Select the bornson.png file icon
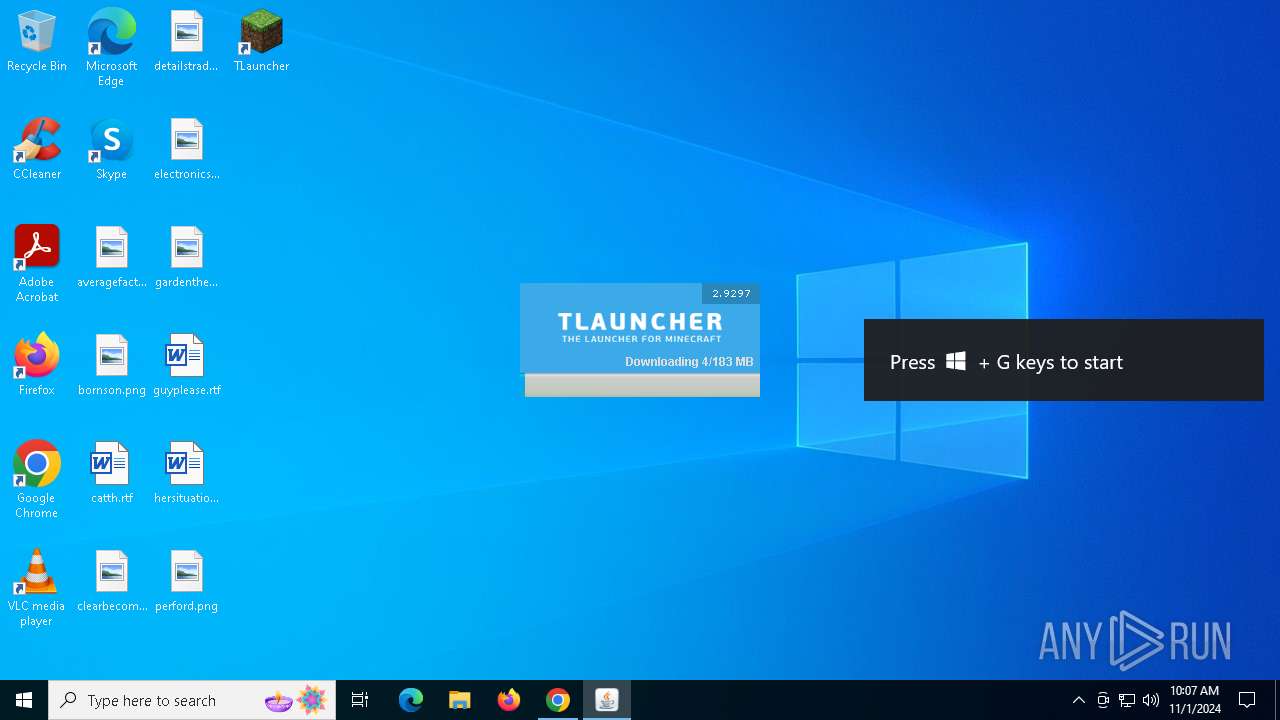The image size is (1280, 720). [111, 366]
